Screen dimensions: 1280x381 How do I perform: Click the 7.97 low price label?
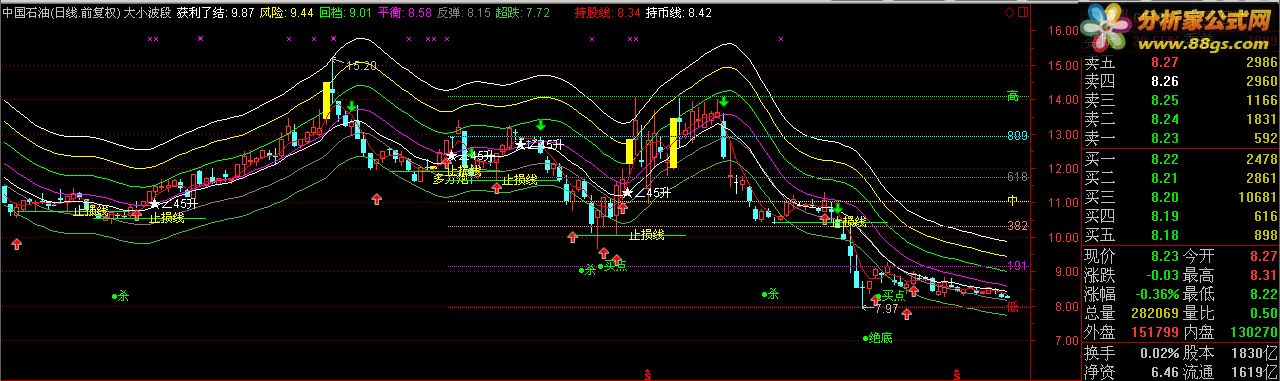[x=885, y=309]
